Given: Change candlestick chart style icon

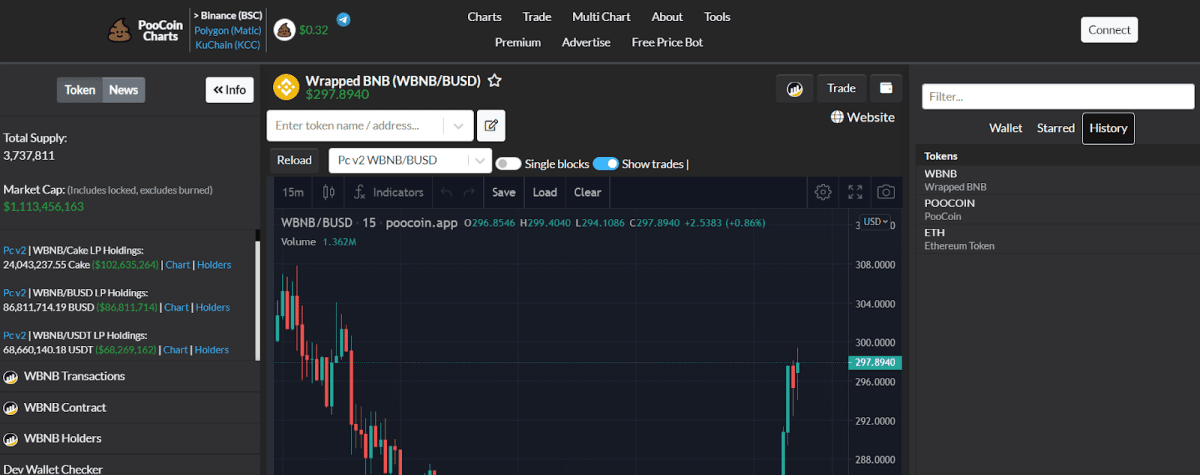Looking at the screenshot, I should coord(327,192).
